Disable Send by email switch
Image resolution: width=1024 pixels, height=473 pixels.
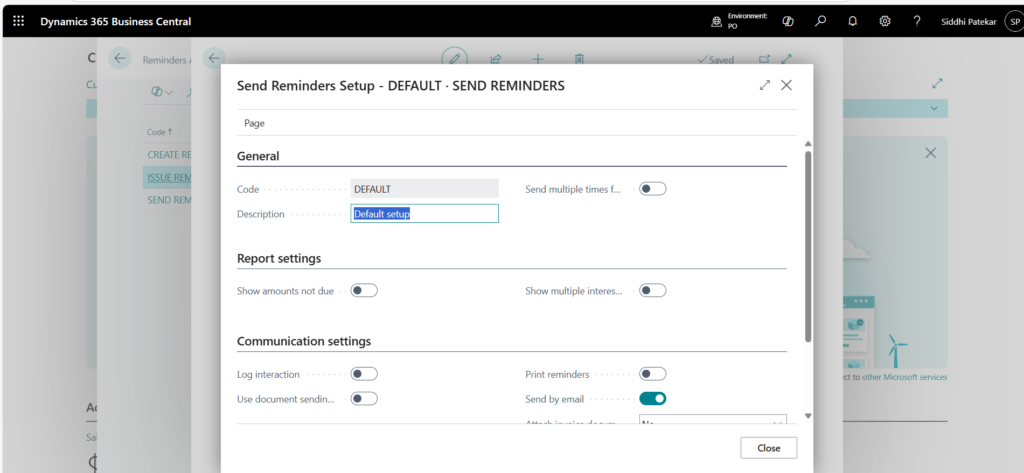pos(652,399)
